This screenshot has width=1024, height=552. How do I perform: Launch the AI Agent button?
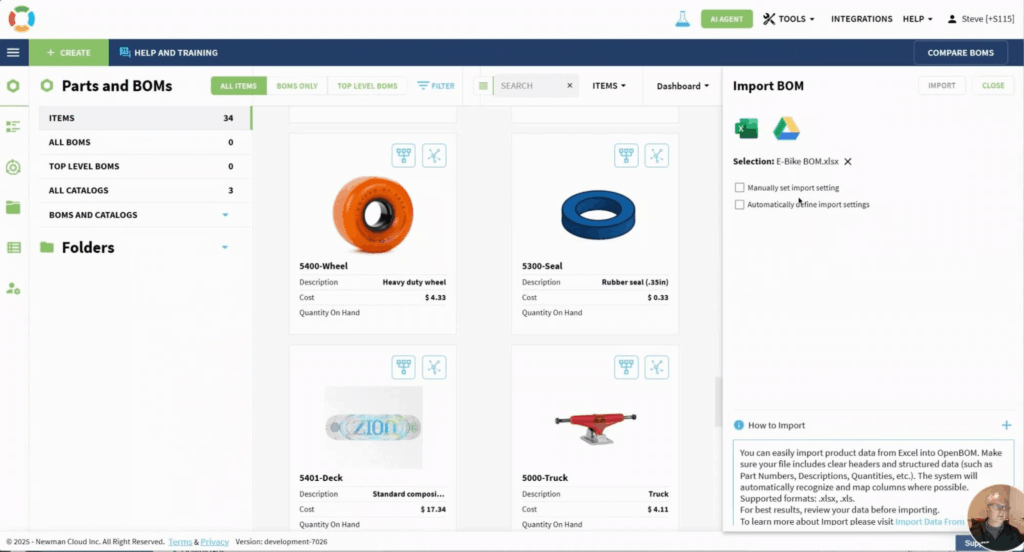[726, 19]
